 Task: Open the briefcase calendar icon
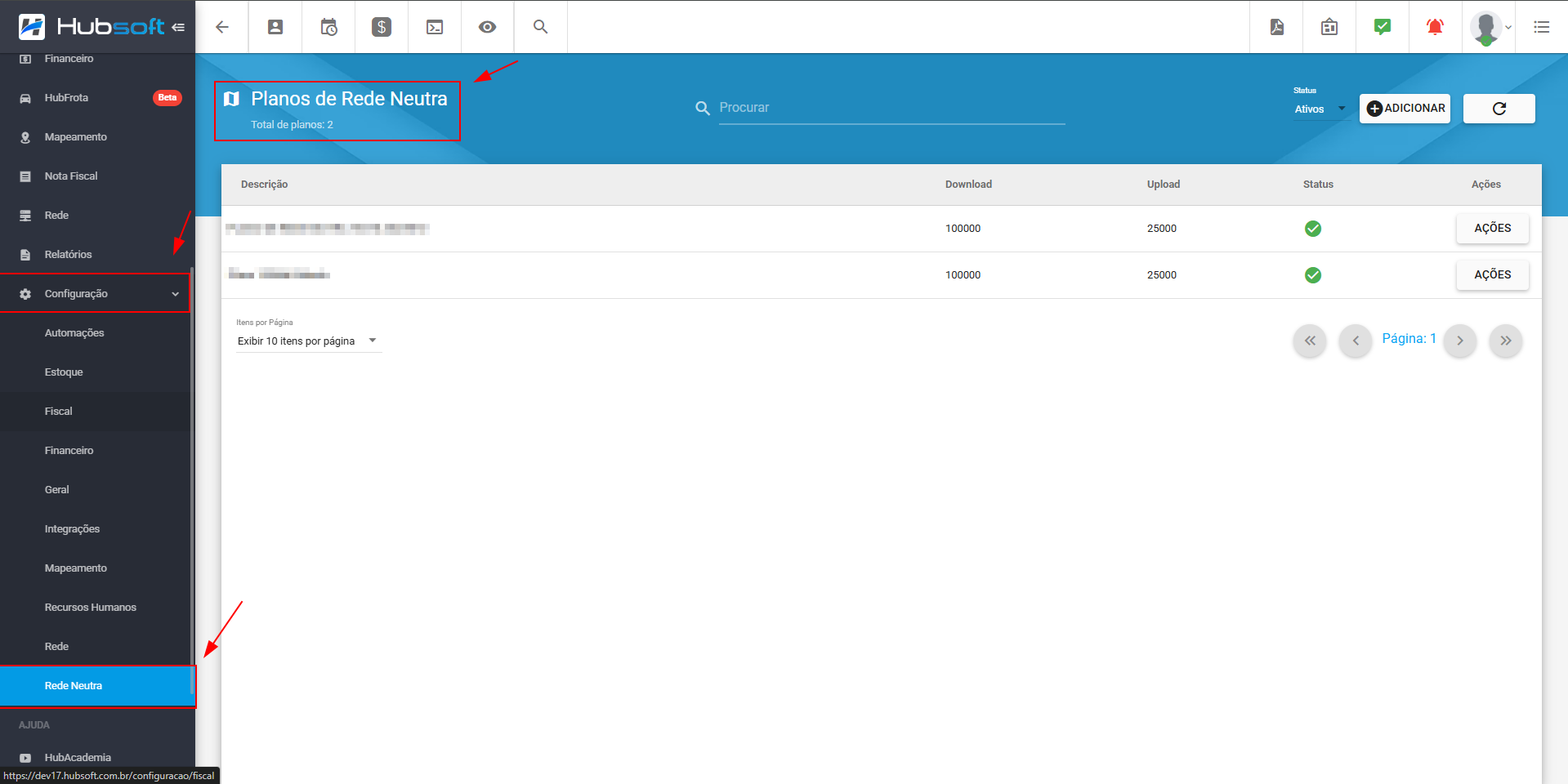[x=1329, y=27]
